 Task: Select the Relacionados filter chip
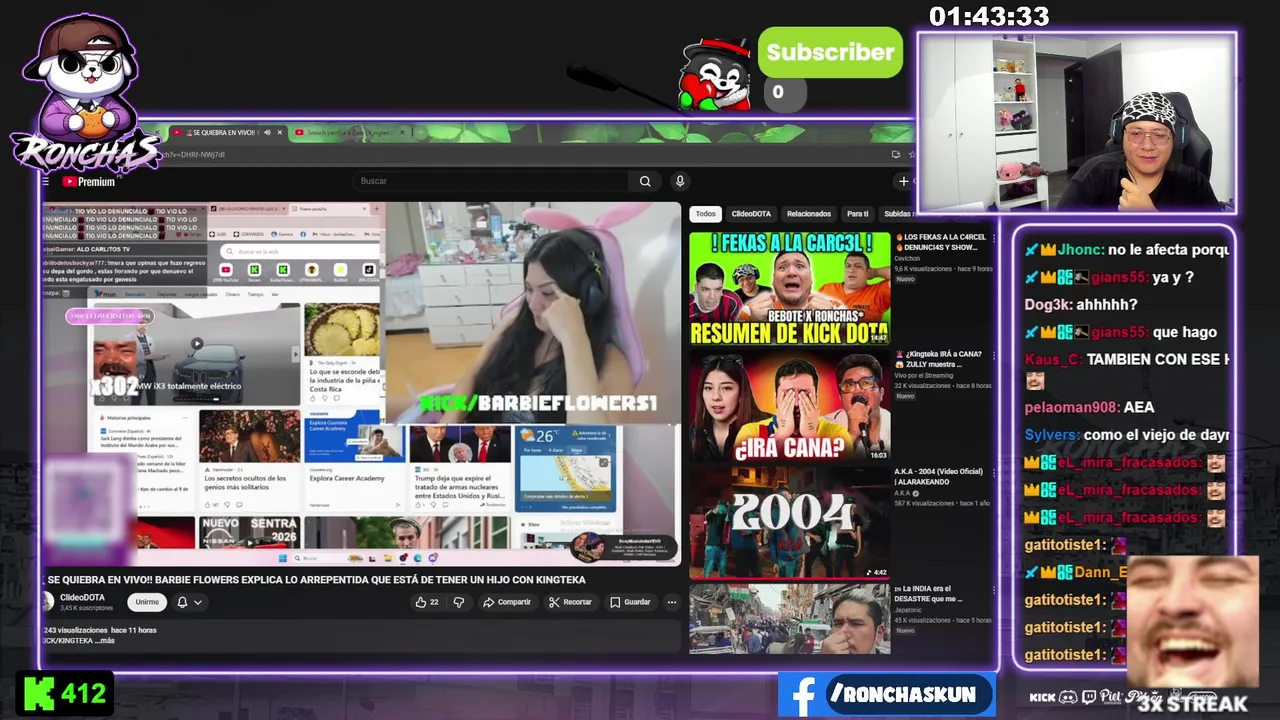point(809,214)
